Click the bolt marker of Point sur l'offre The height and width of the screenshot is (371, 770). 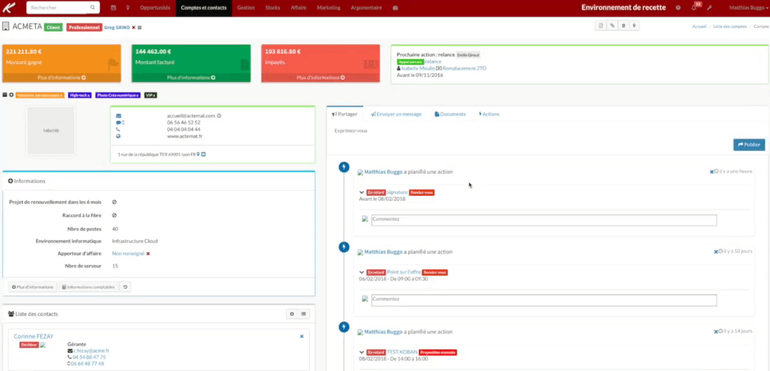point(344,247)
